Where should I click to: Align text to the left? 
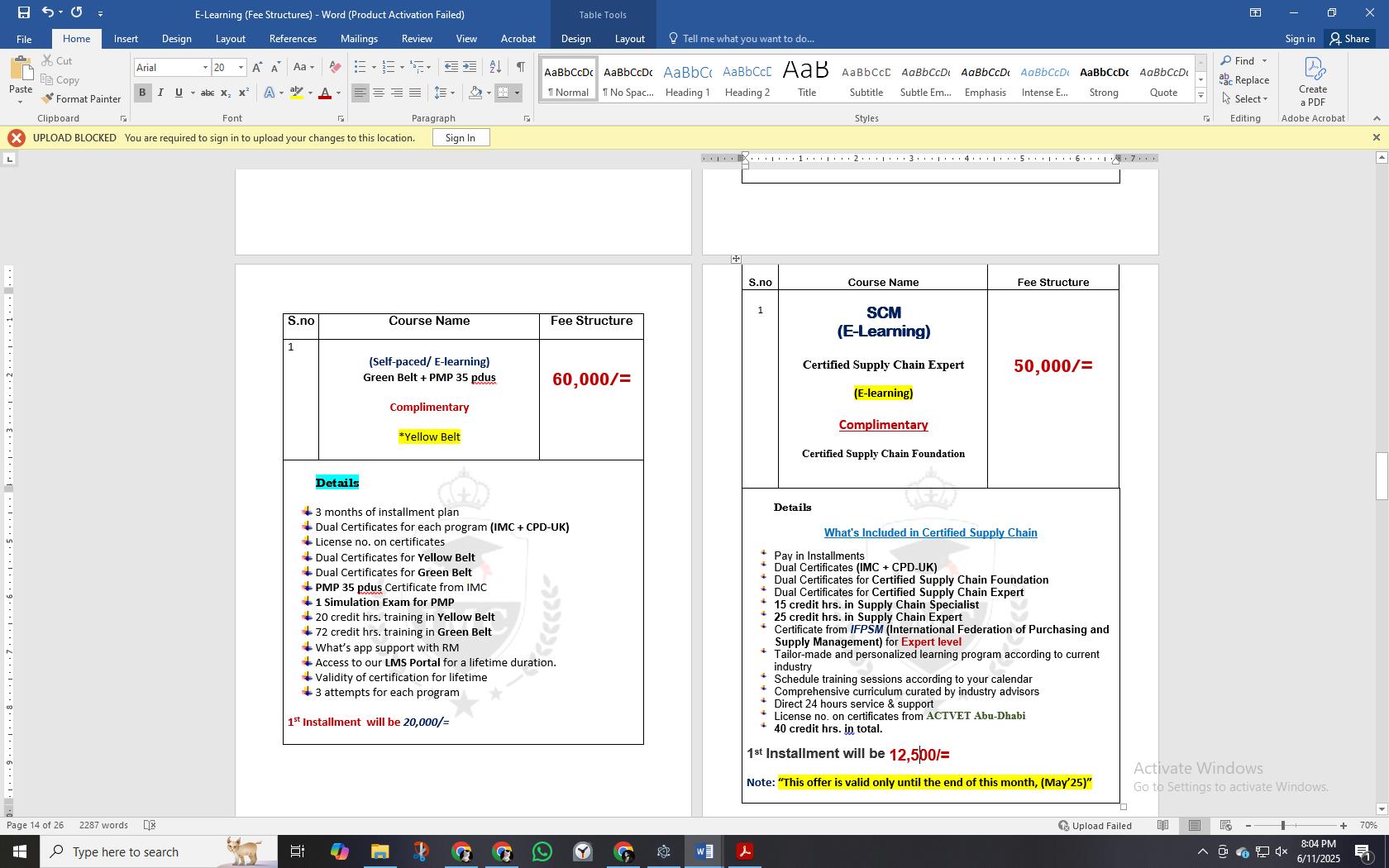[360, 93]
